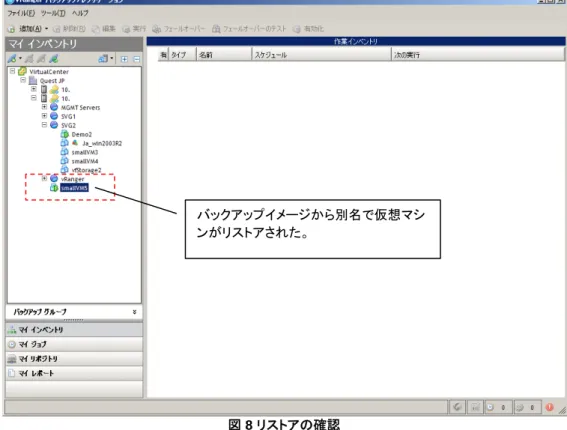Switch to the マイ レポート pane
567x430 pixels.
[x=74, y=373]
